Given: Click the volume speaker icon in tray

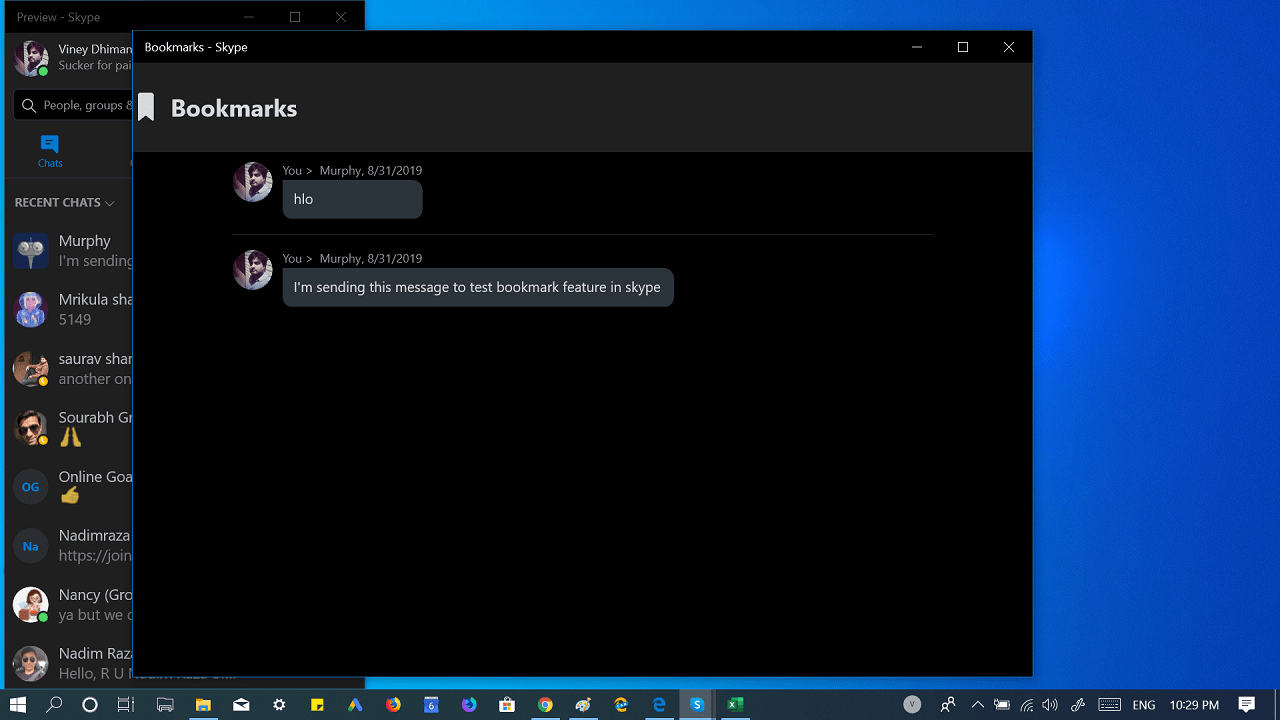Looking at the screenshot, I should (x=1051, y=705).
